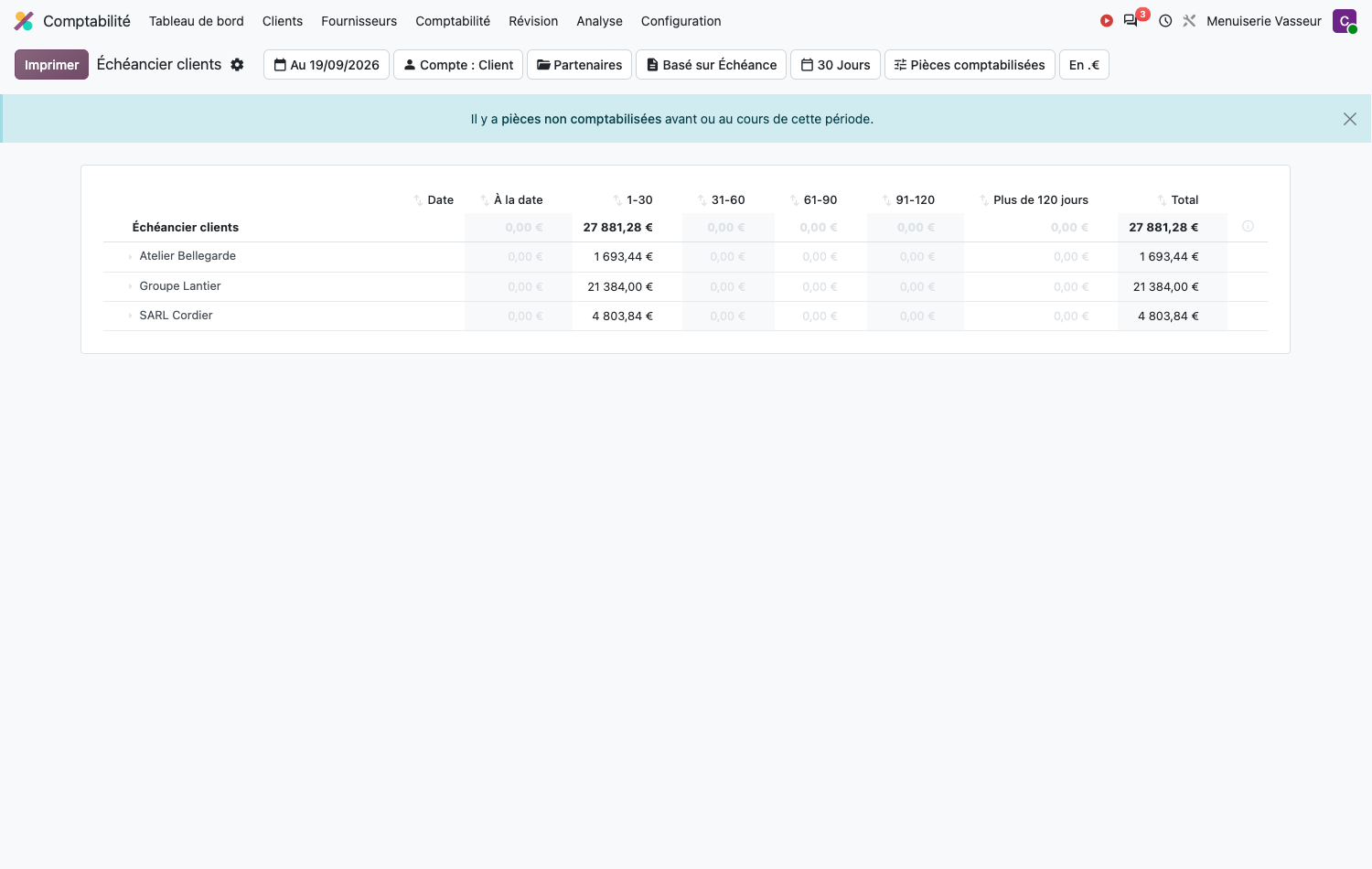Open the Révision menu
1372x869 pixels.
[533, 21]
